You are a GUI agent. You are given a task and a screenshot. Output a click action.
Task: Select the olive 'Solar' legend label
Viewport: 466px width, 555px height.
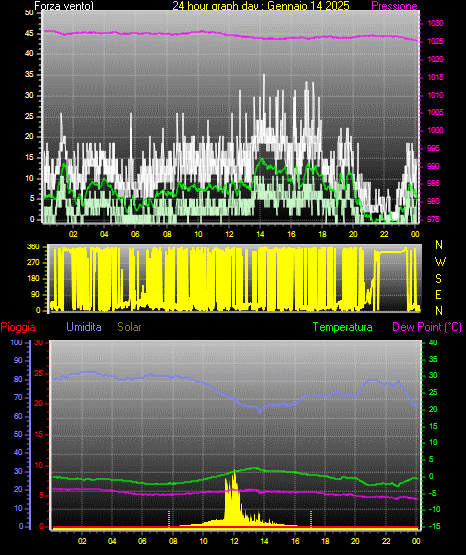(130, 327)
